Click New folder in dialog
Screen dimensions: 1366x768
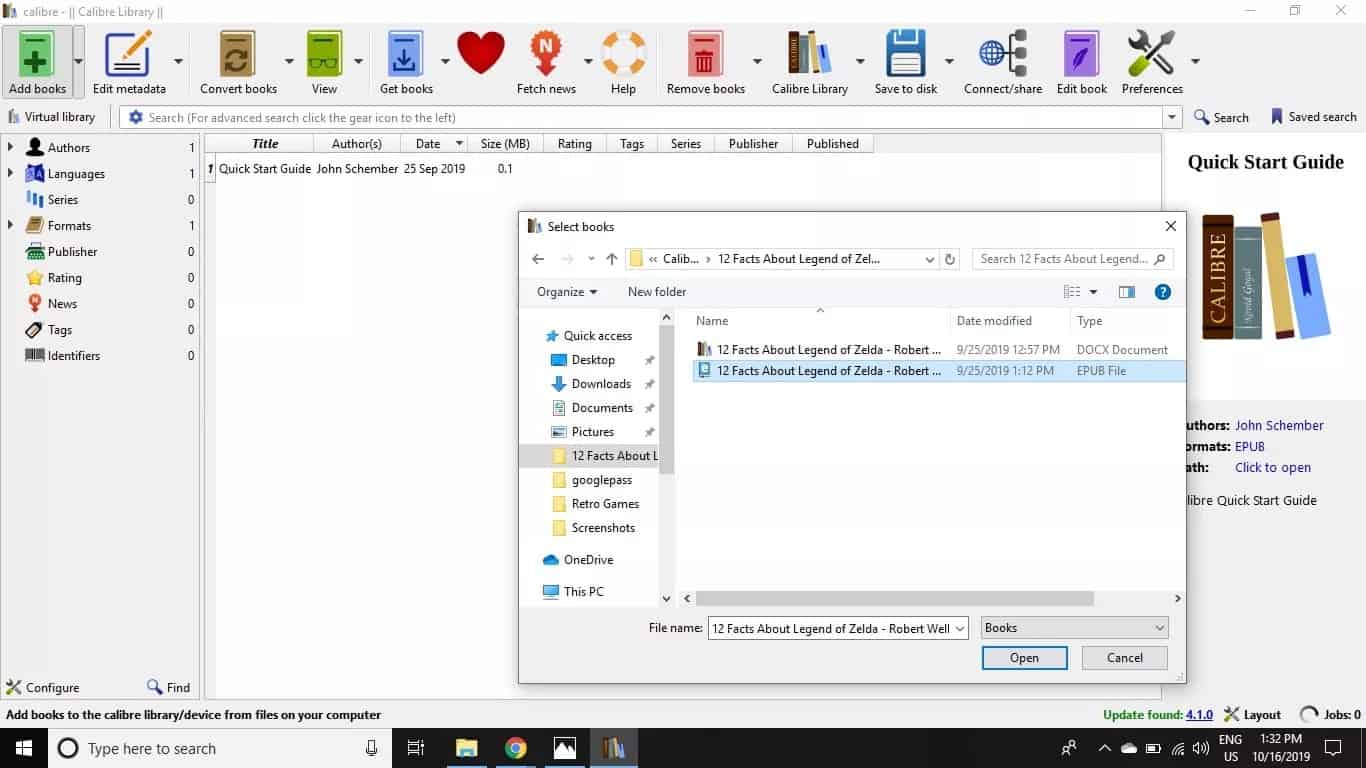657,292
